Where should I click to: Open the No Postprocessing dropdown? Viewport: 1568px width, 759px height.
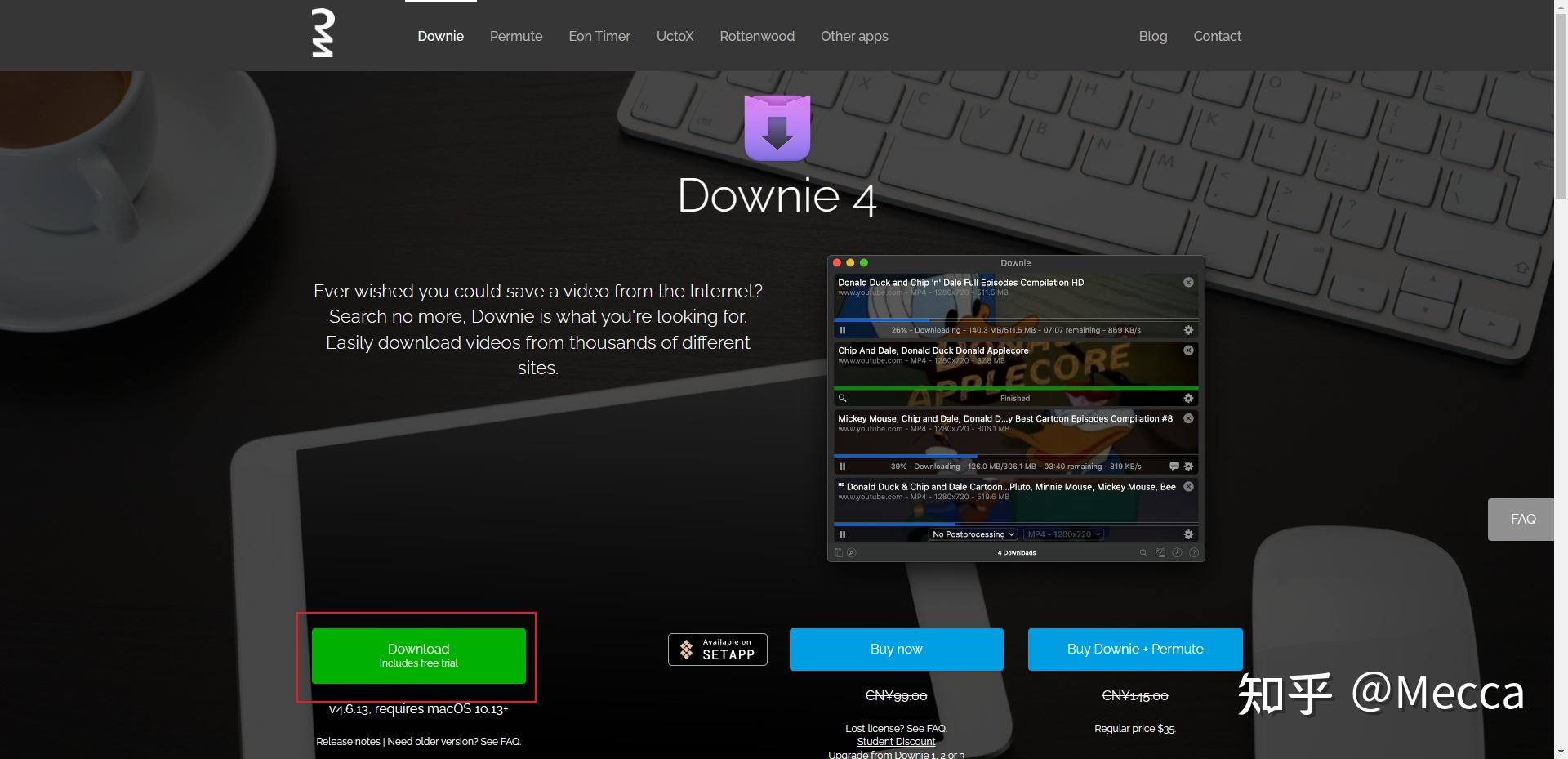972,534
